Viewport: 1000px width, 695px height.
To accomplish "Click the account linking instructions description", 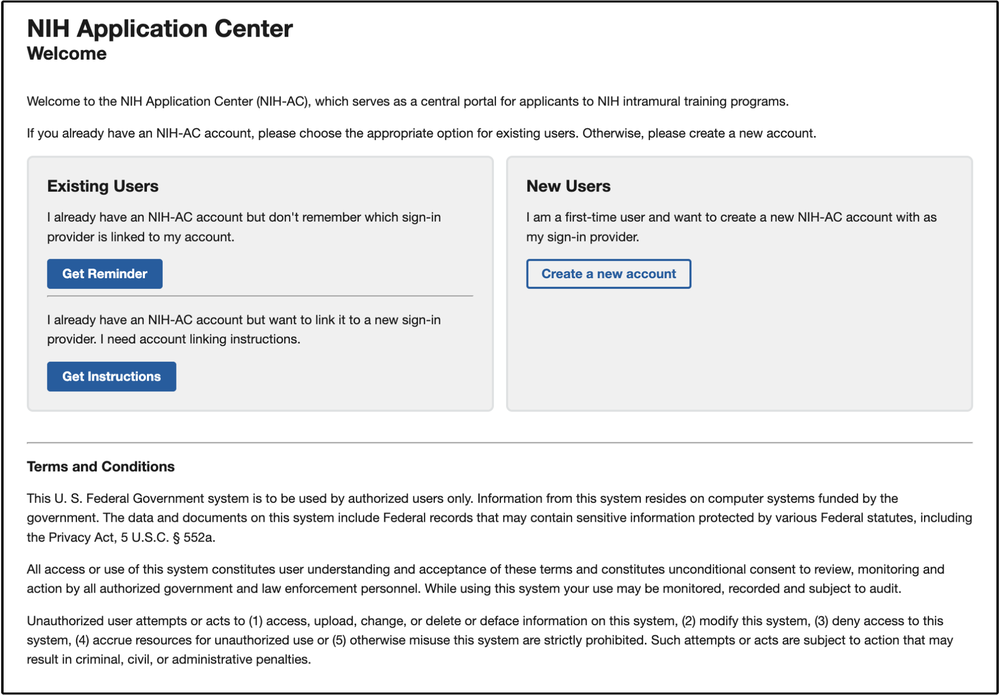I will click(244, 329).
